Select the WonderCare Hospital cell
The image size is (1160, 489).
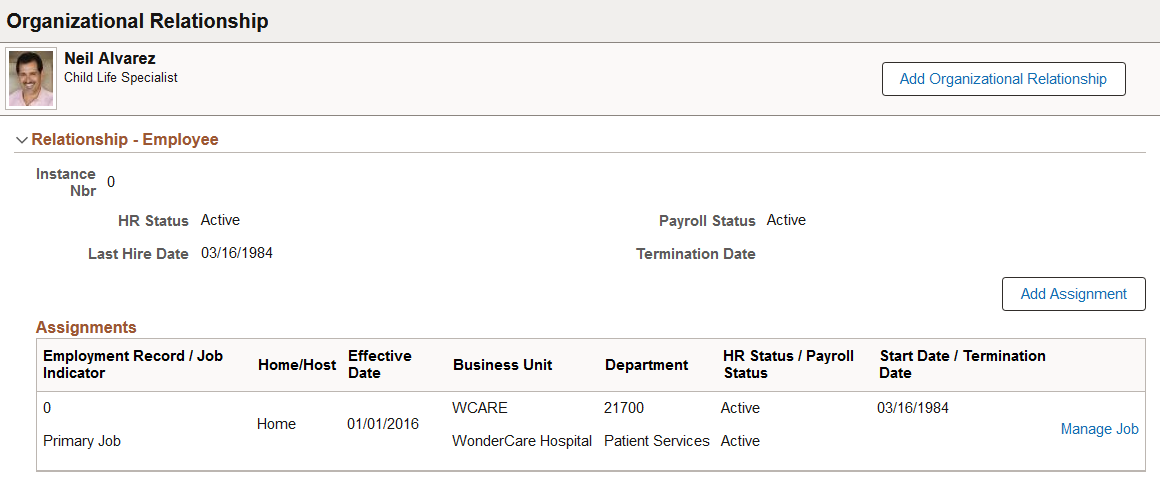click(522, 441)
